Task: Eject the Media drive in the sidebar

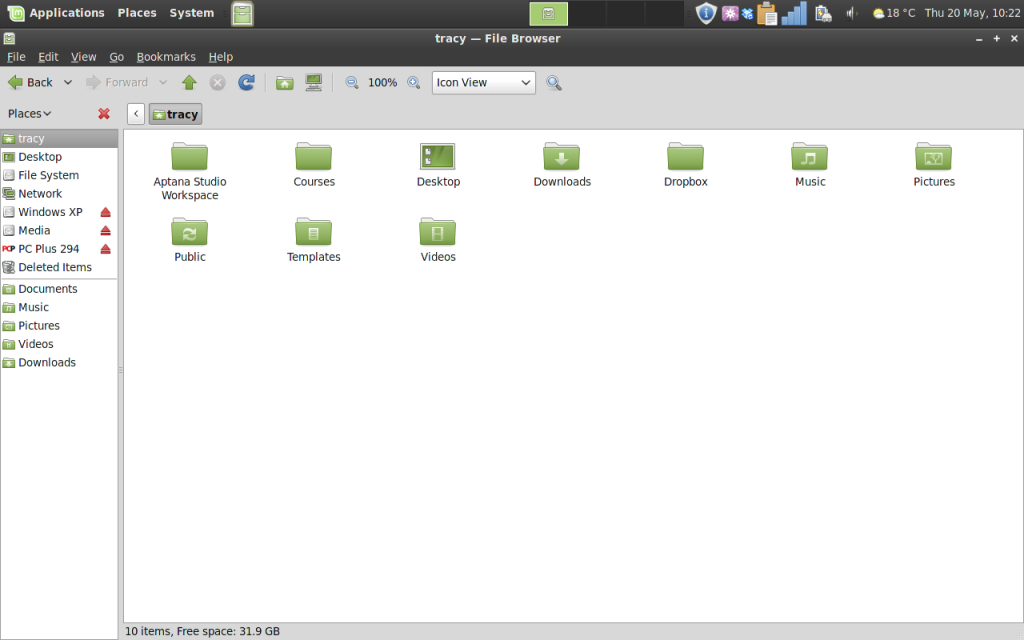Action: click(107, 230)
